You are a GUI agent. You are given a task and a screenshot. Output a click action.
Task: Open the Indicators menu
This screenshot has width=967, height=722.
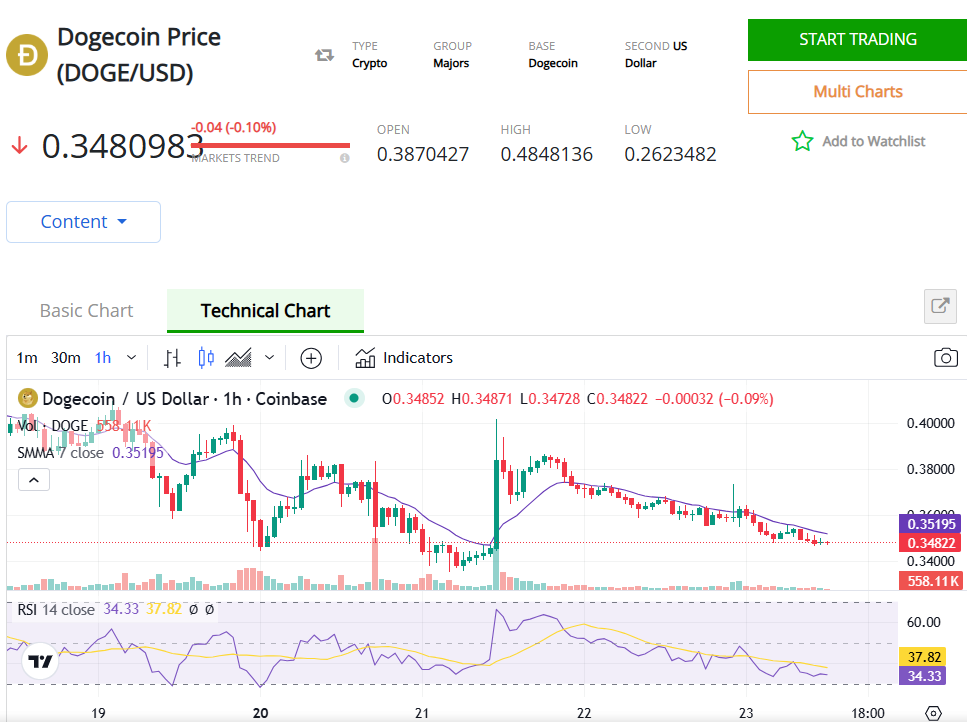(404, 358)
